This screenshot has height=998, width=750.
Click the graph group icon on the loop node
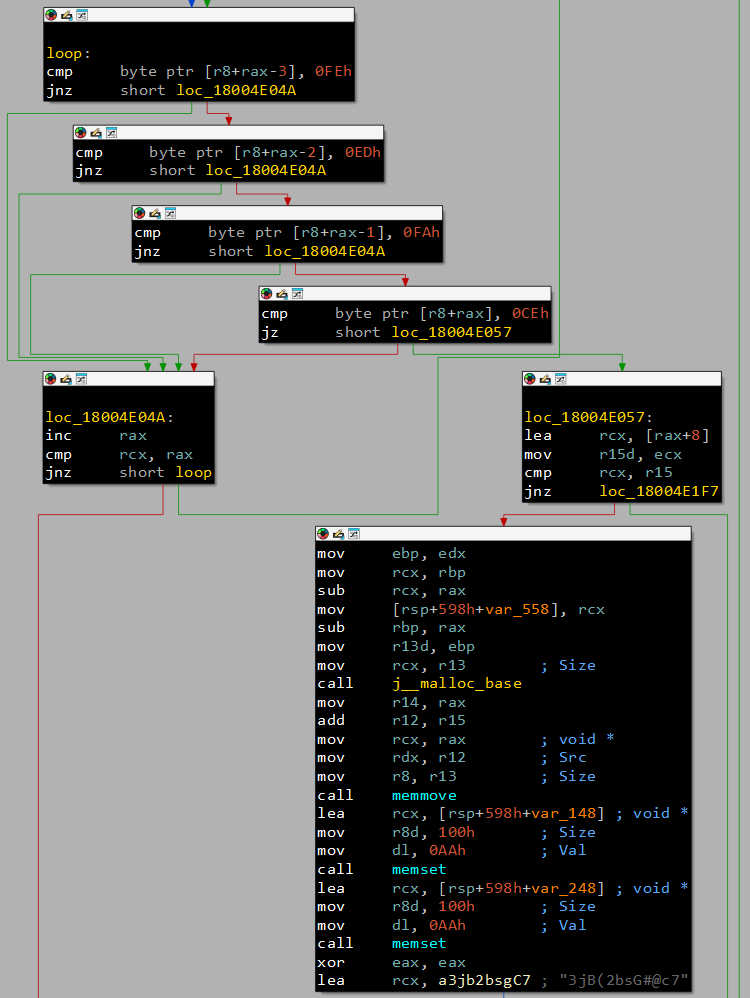pos(81,15)
